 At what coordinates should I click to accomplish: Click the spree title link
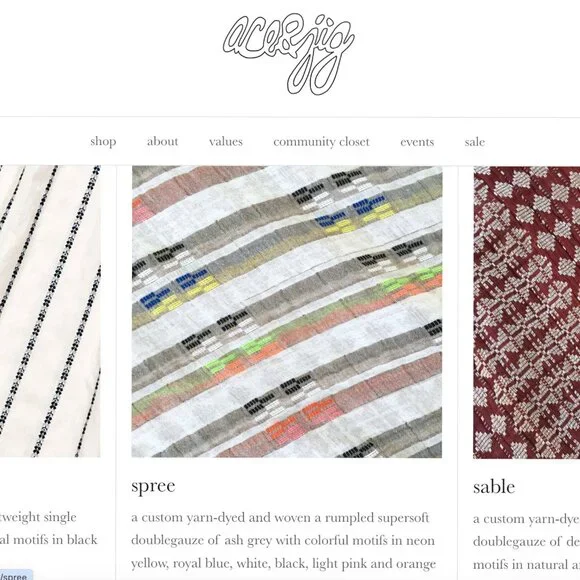pos(153,486)
